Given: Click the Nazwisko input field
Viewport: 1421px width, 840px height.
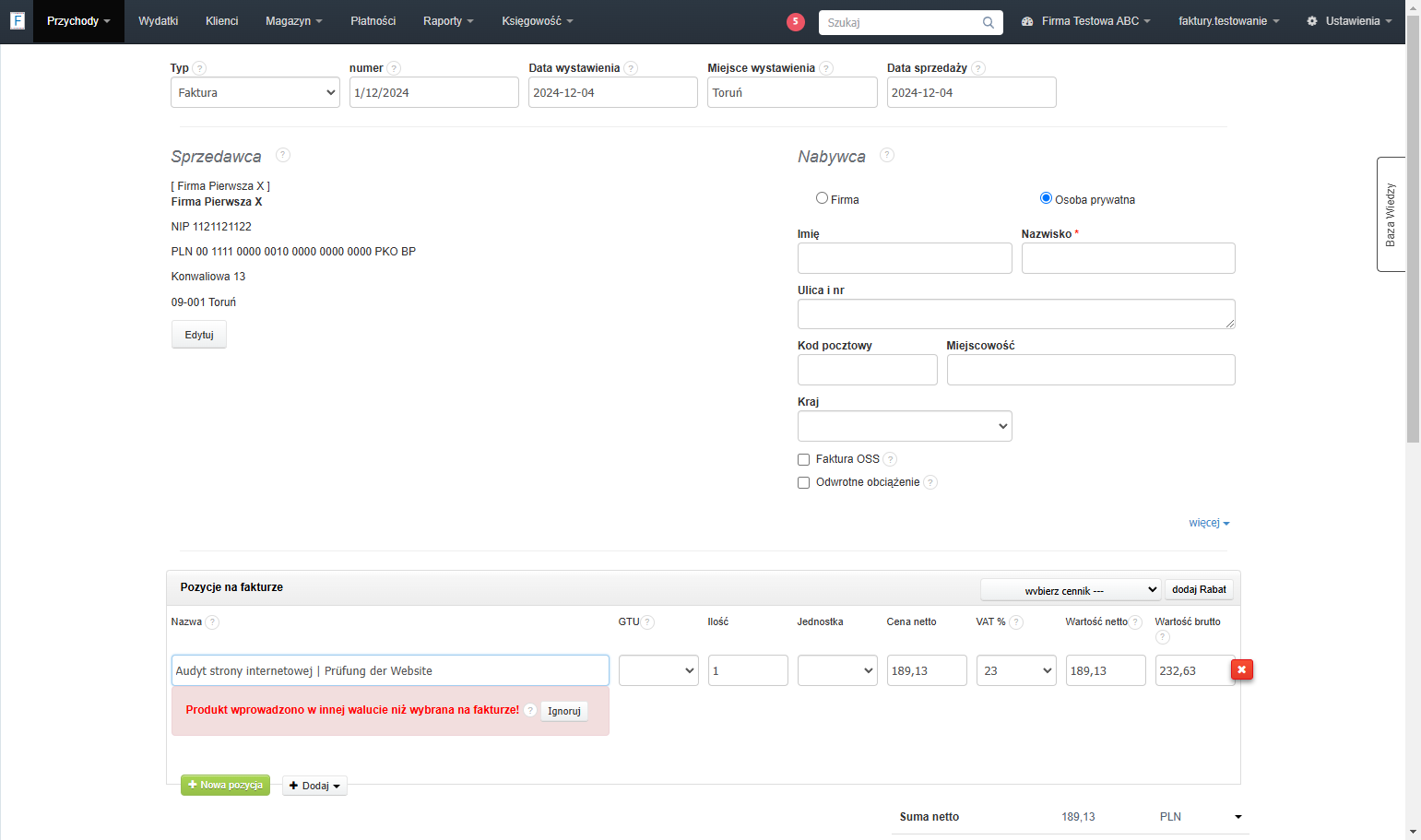Looking at the screenshot, I should point(1128,258).
